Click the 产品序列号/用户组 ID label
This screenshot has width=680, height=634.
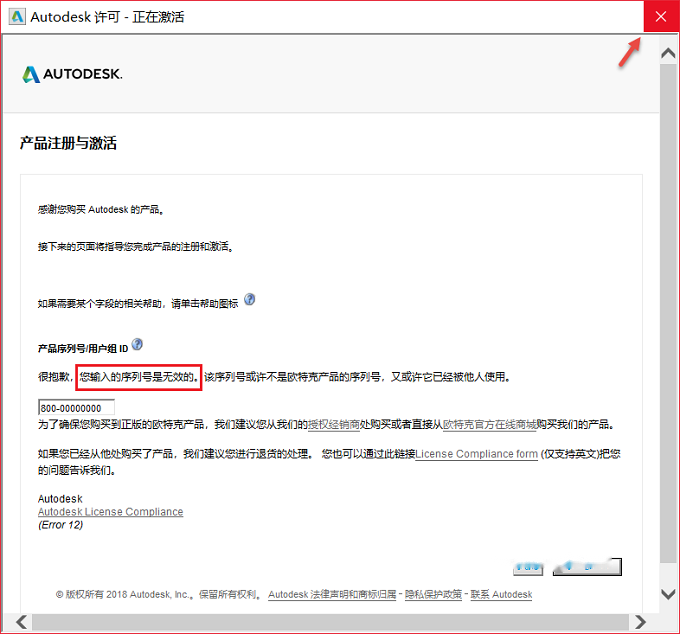pyautogui.click(x=83, y=349)
